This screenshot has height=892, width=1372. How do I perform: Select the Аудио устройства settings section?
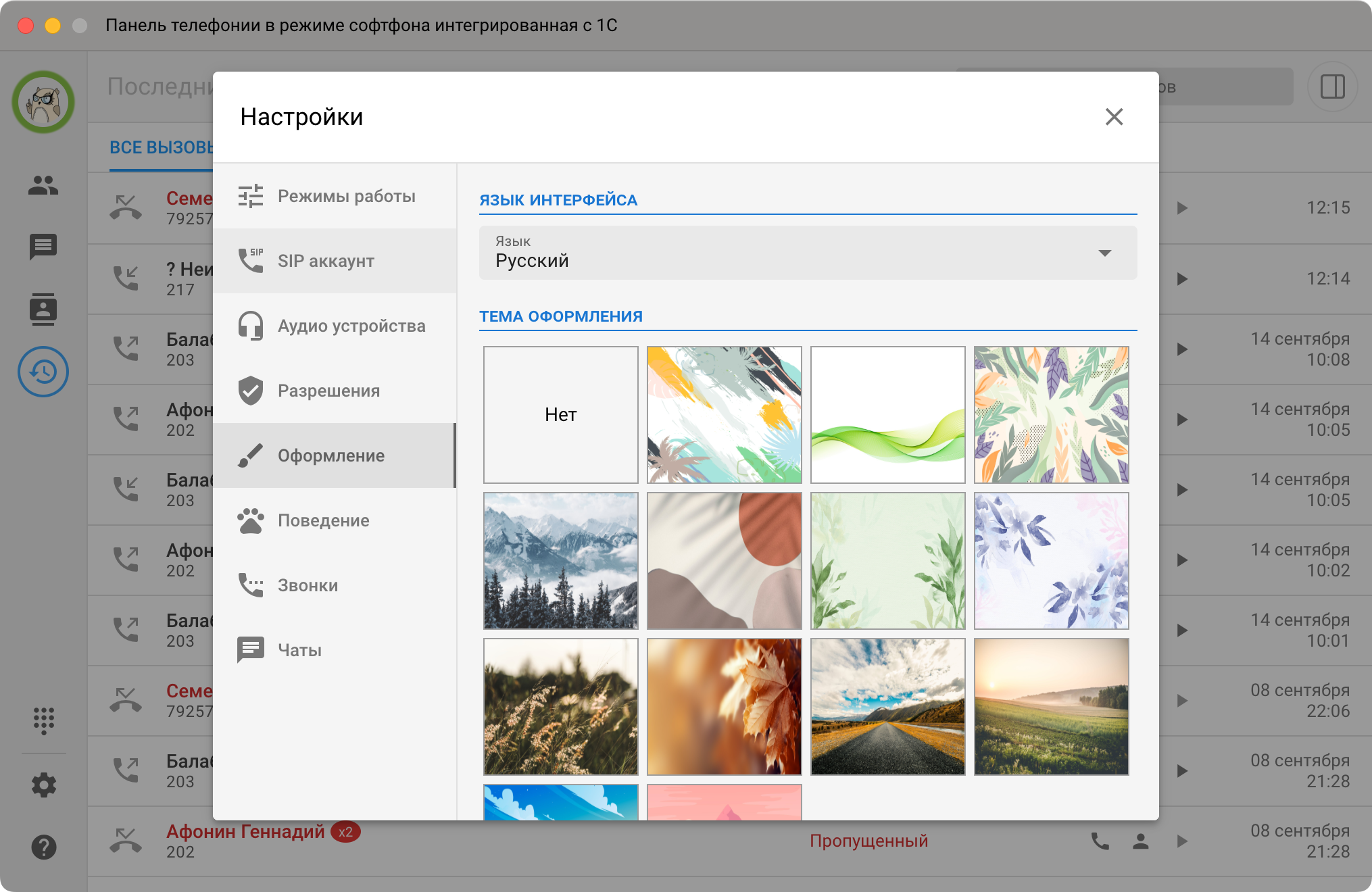pyautogui.click(x=335, y=326)
